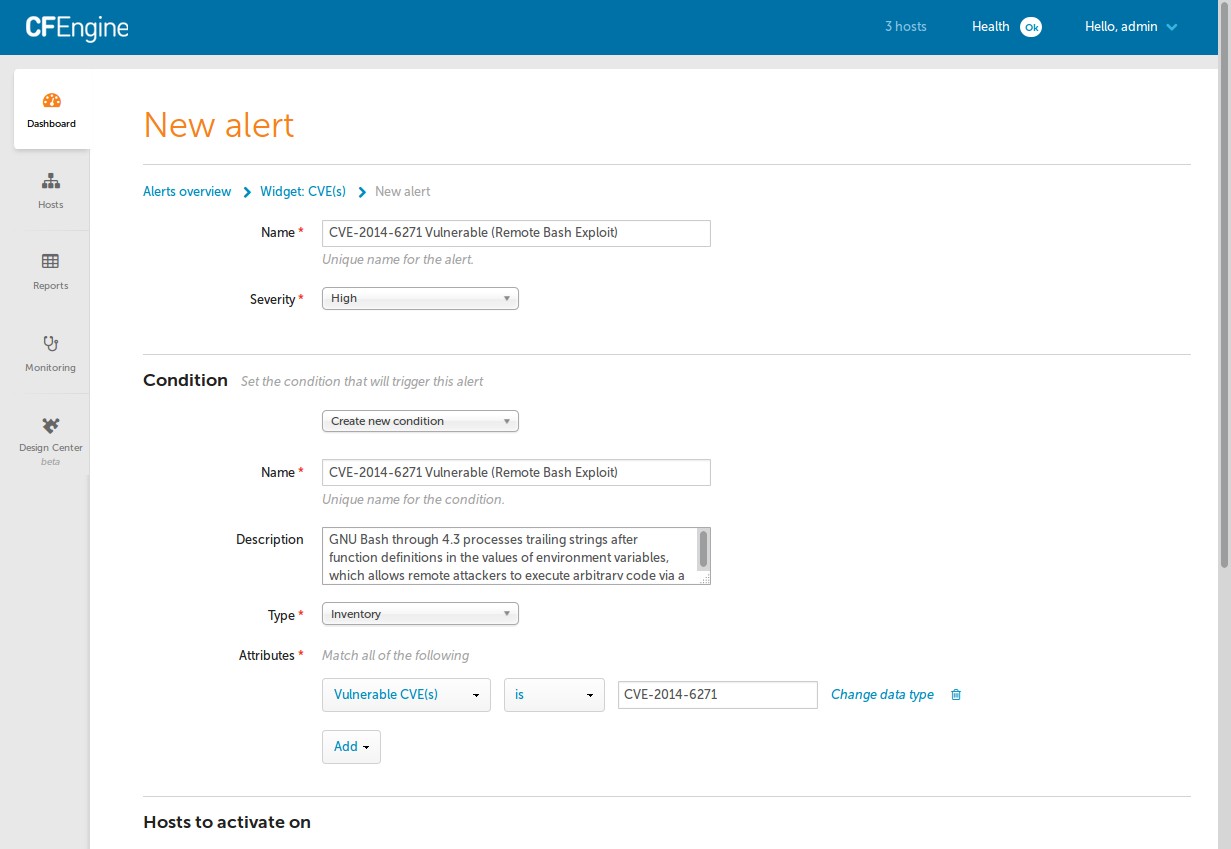Viewport: 1231px width, 849px height.
Task: Open Reports from the sidebar
Action: 50,271
